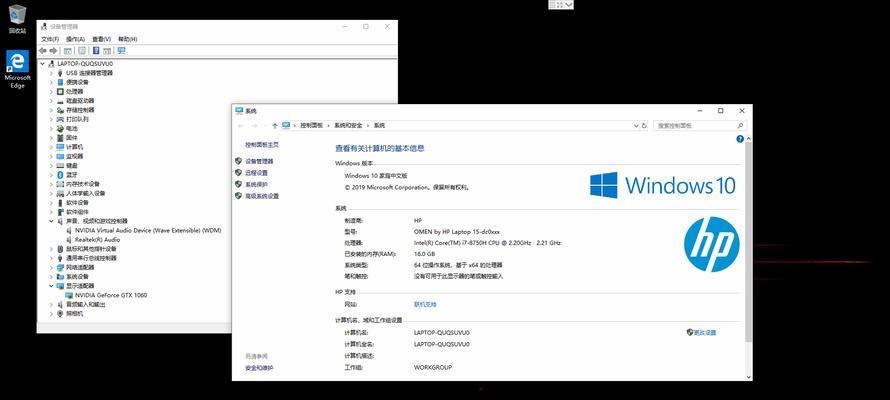This screenshot has height=400, width=890.
Task: Click the back arrow in System window navigation
Action: 241,125
